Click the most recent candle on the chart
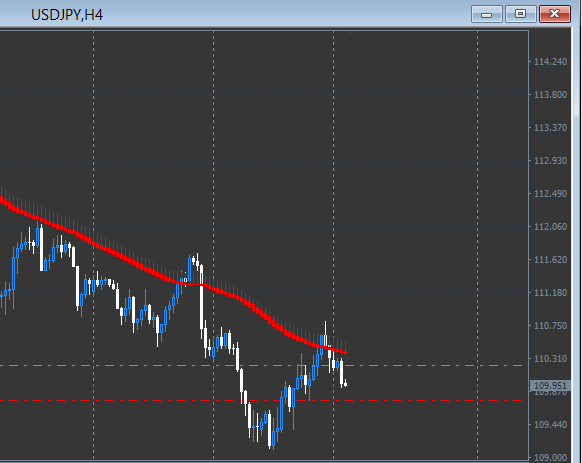The width and height of the screenshot is (582, 463). pos(346,384)
